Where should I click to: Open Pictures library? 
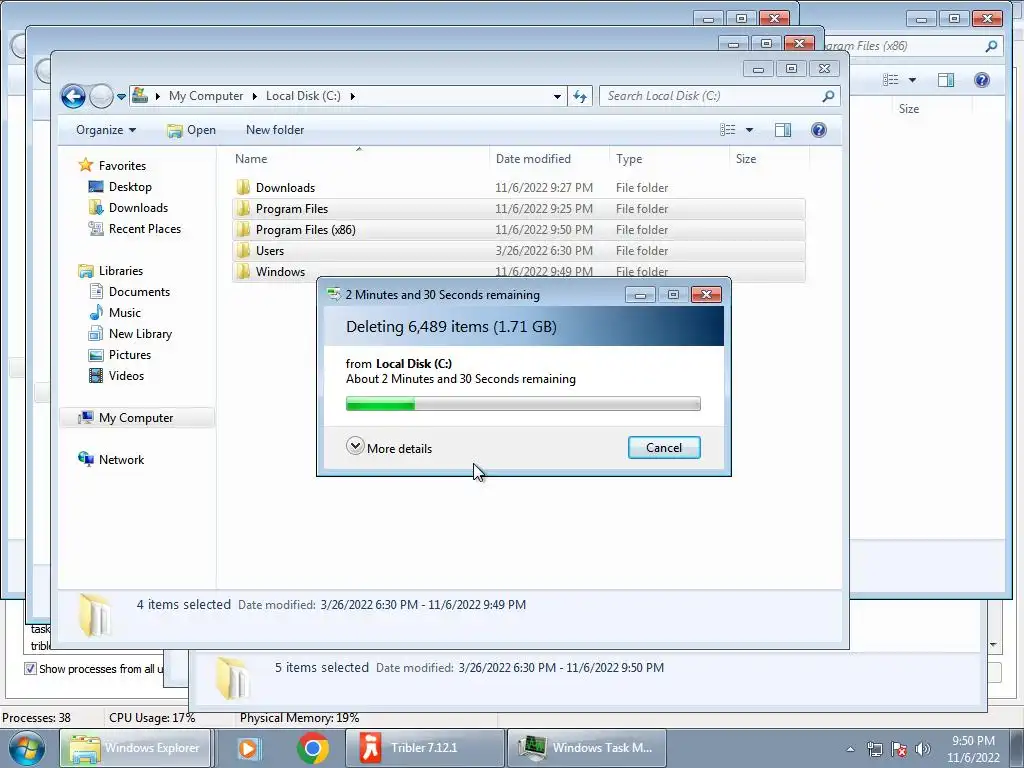pyautogui.click(x=129, y=355)
